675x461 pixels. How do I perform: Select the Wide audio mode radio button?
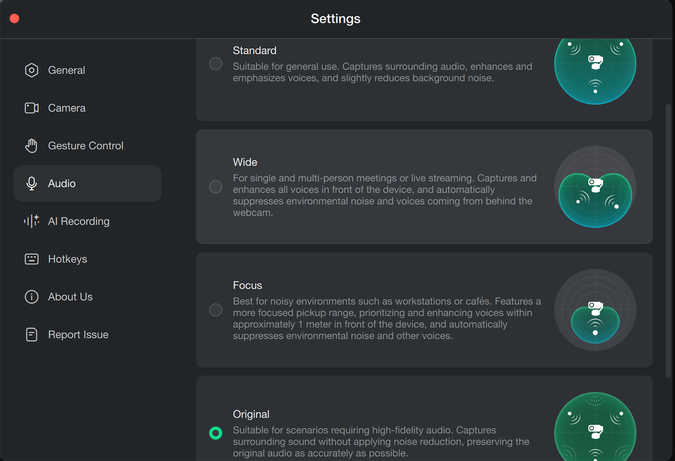pyautogui.click(x=216, y=187)
